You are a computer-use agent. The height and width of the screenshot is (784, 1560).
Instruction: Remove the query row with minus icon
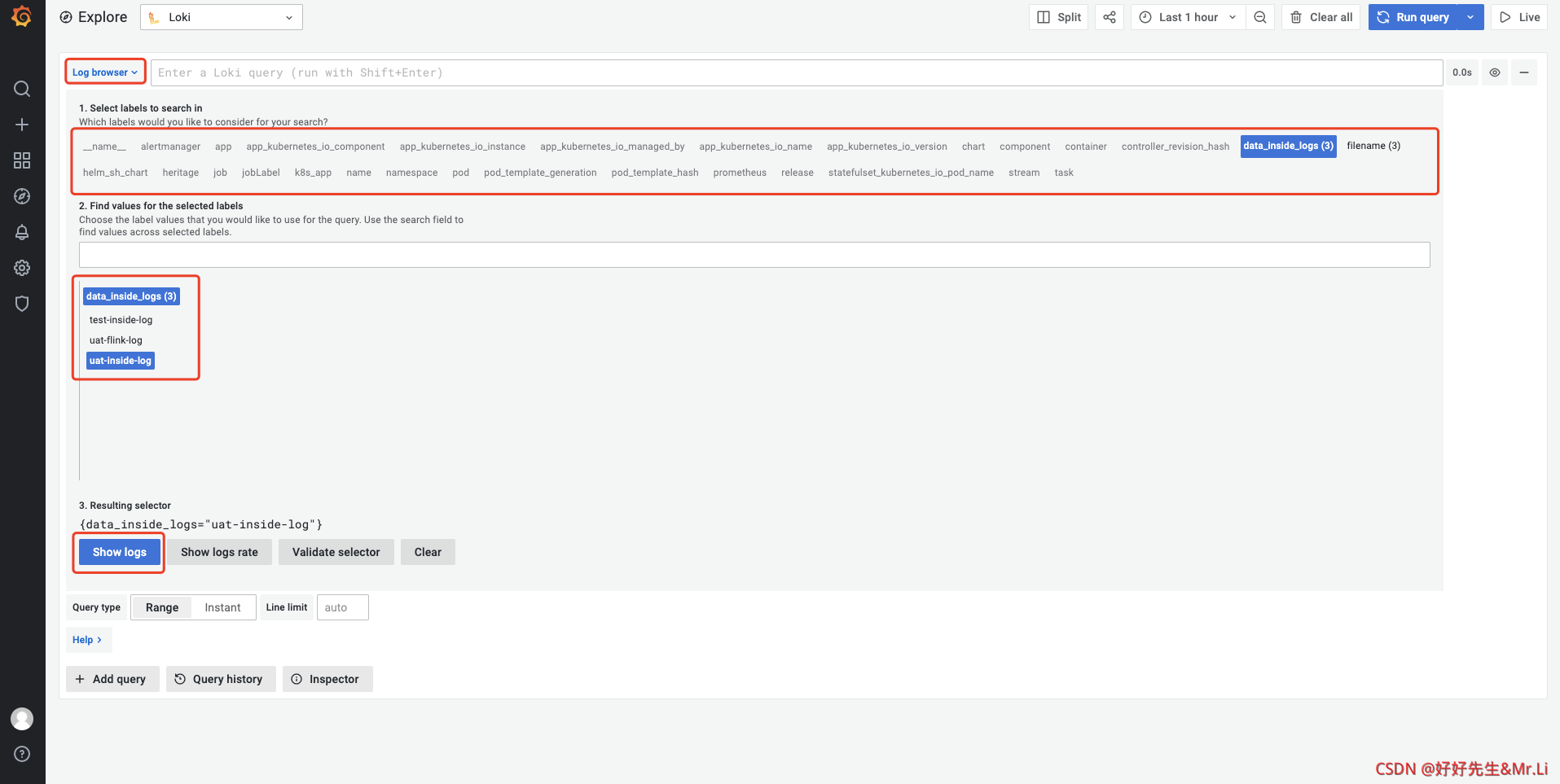pyautogui.click(x=1524, y=72)
